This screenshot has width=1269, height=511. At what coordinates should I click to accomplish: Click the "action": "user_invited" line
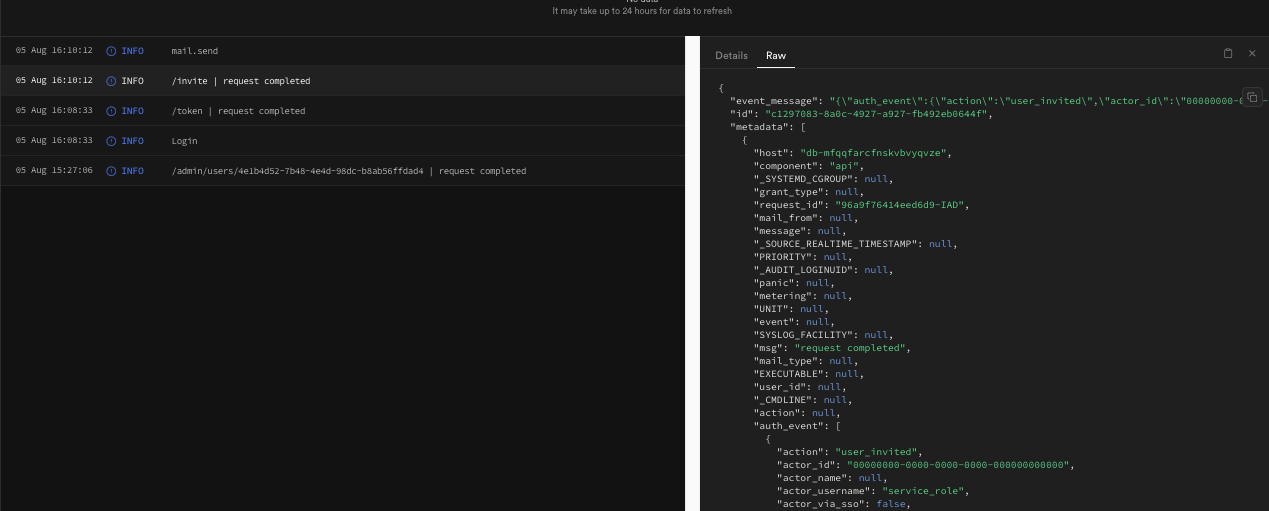click(849, 452)
